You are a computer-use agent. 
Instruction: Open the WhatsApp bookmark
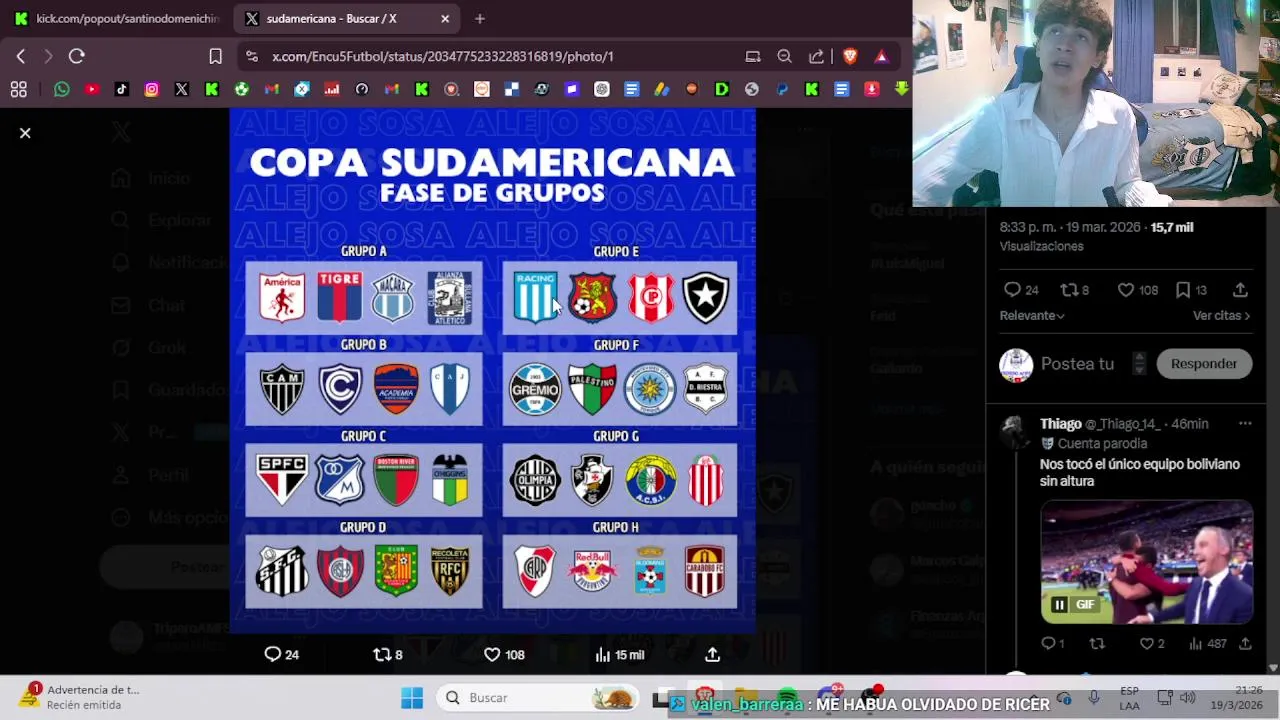tap(62, 90)
